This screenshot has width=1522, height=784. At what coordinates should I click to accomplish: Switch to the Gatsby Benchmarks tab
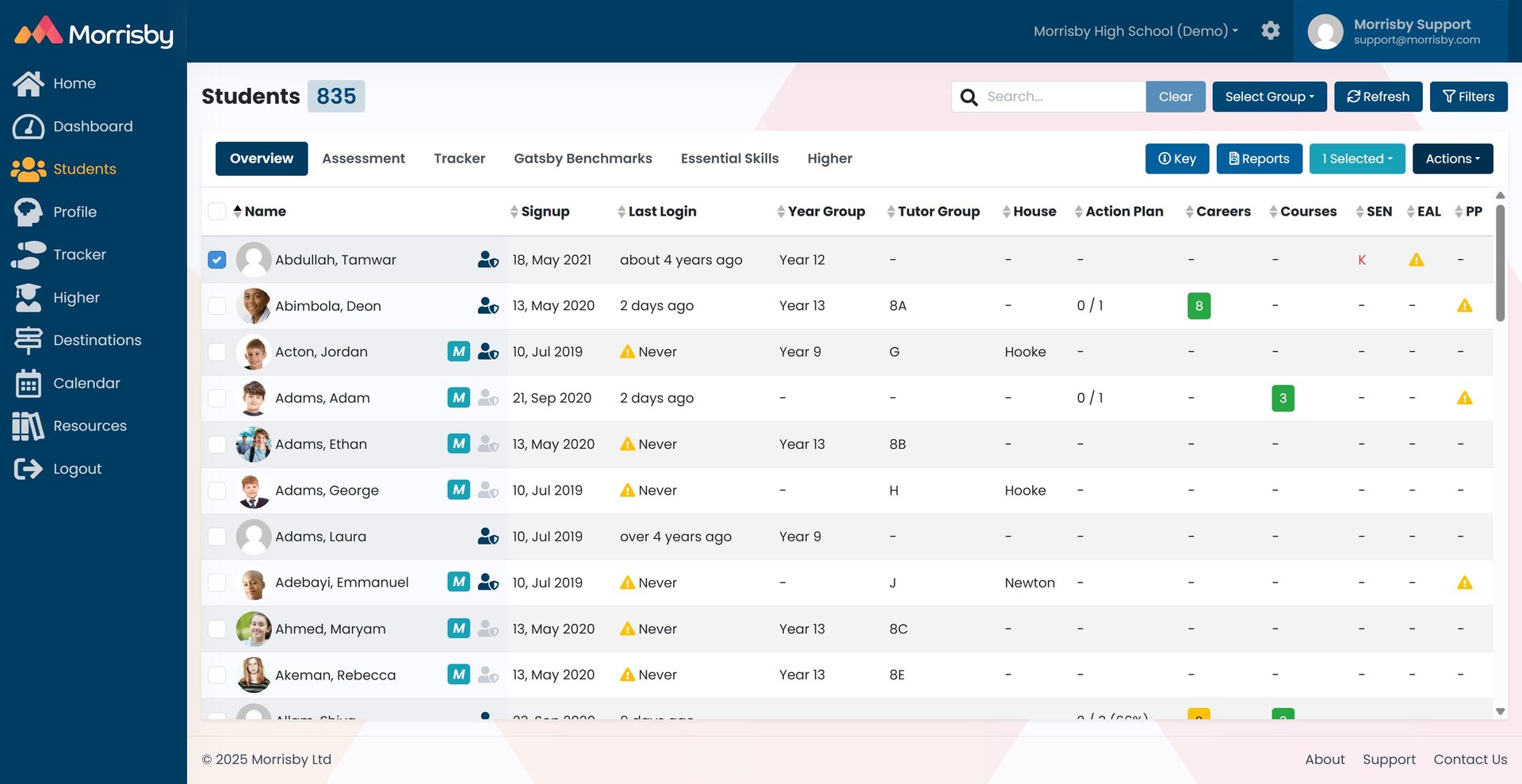coord(583,159)
